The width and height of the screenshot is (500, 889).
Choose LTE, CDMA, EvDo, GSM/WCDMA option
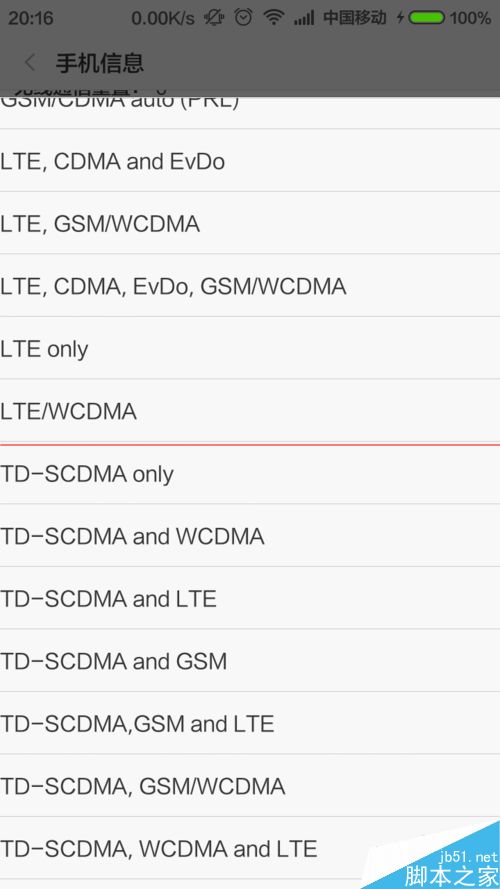250,285
